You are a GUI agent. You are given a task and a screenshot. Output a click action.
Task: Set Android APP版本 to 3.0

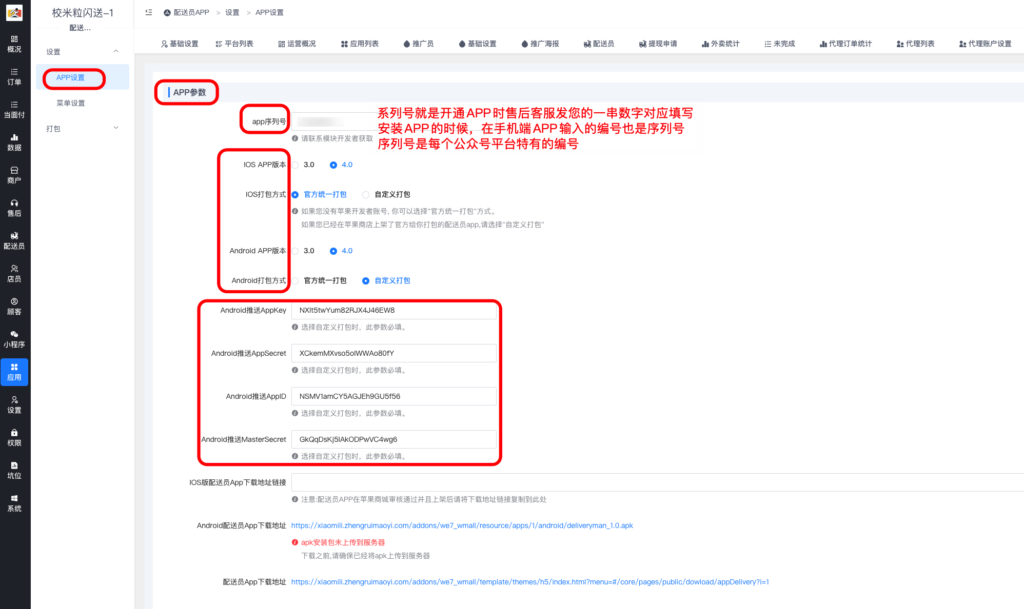[x=296, y=251]
